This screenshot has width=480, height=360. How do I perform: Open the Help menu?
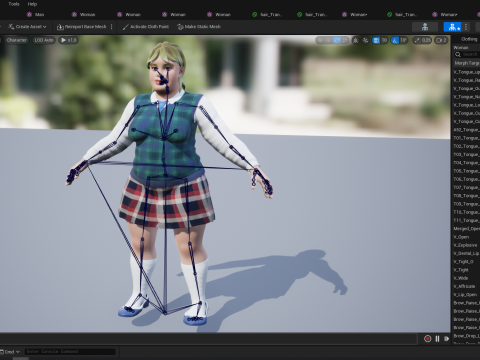pos(32,4)
